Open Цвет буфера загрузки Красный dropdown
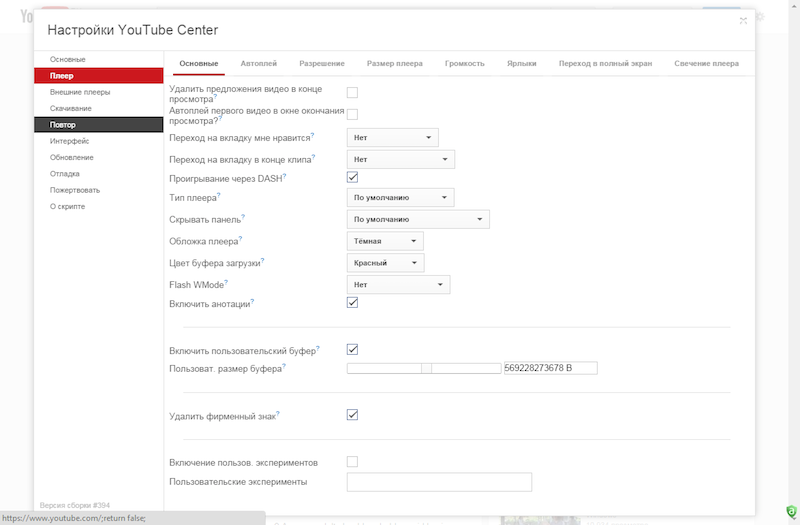Image resolution: width=800 pixels, height=525 pixels. 385,263
